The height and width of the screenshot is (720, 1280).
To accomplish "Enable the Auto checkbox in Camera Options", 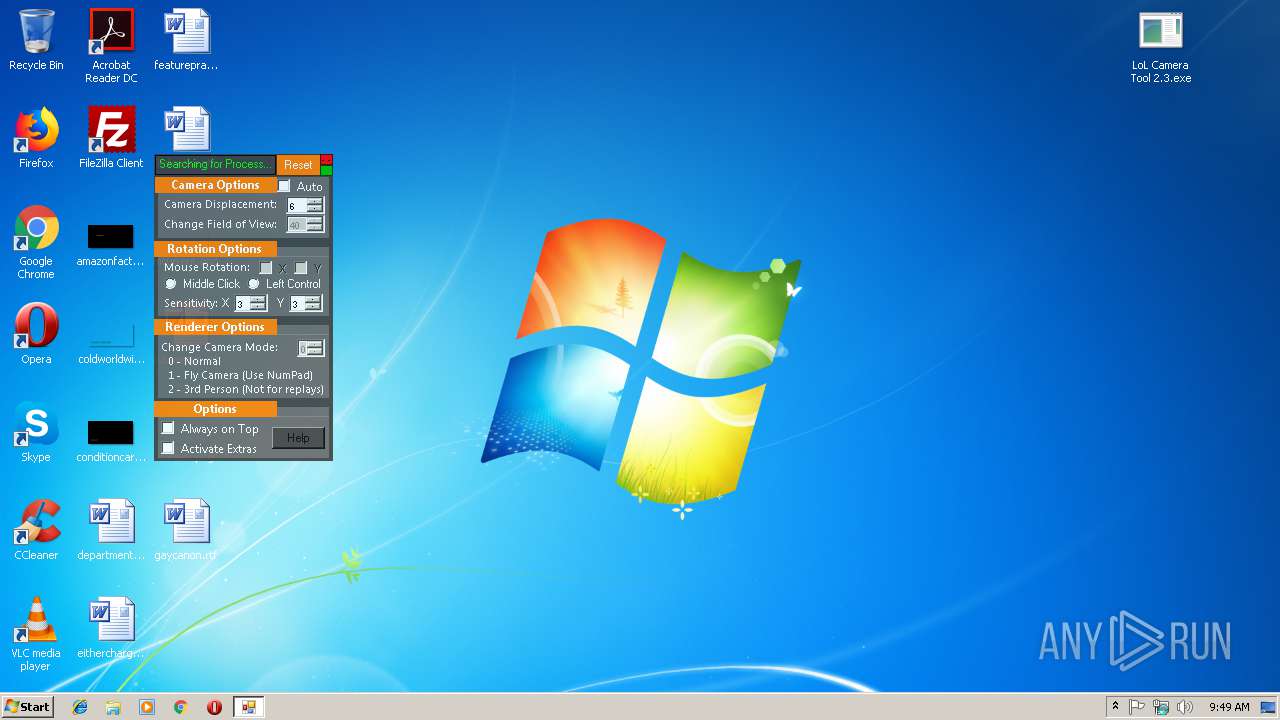I will [284, 186].
